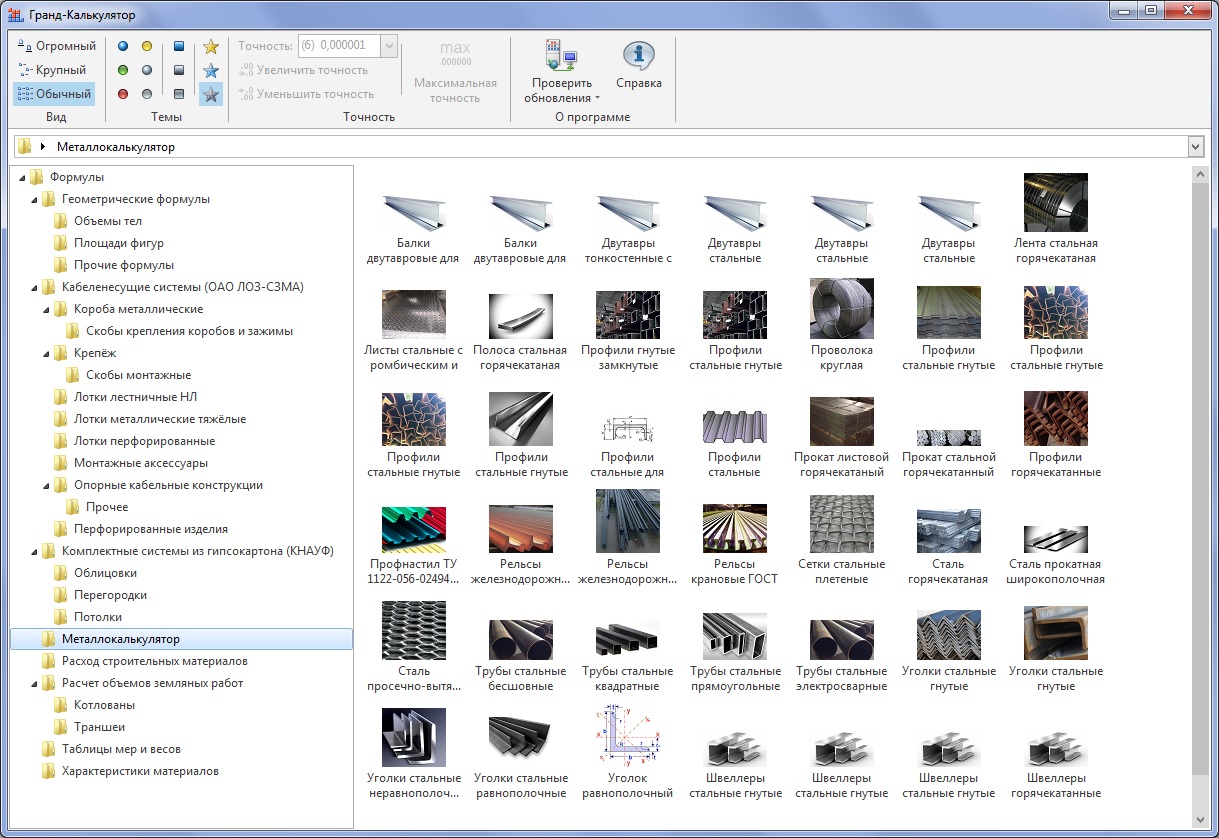This screenshot has width=1219, height=838.
Task: Click the vertical scrollbar of the icon list
Action: 1199,480
